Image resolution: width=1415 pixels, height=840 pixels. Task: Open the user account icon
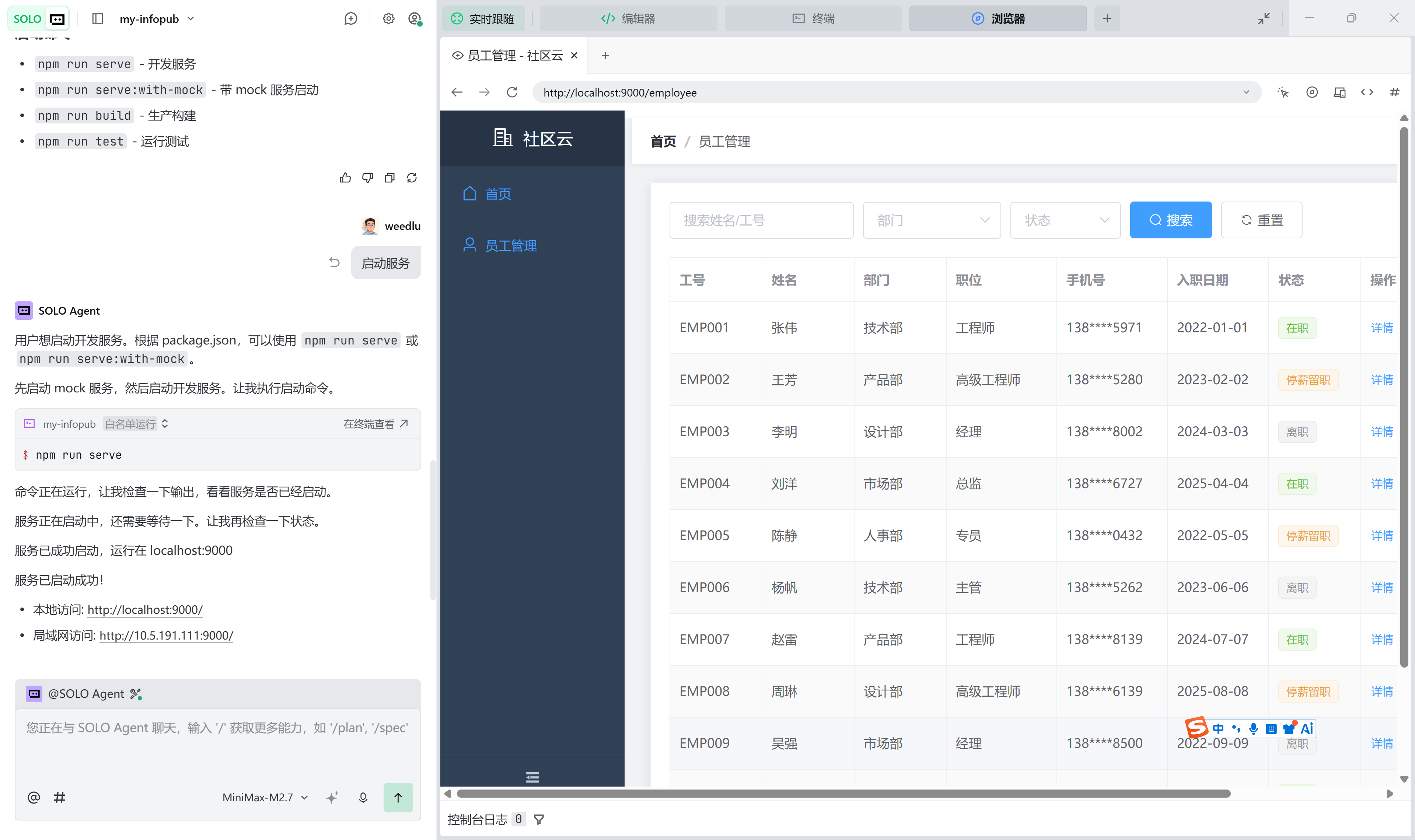point(415,19)
